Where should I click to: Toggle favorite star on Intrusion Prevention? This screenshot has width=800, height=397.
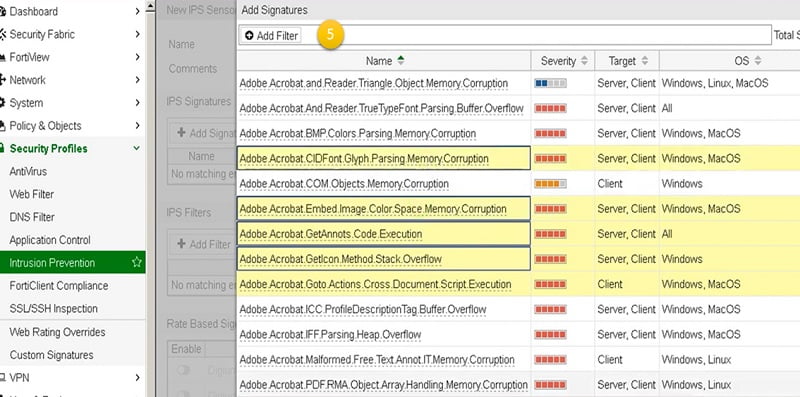136,262
